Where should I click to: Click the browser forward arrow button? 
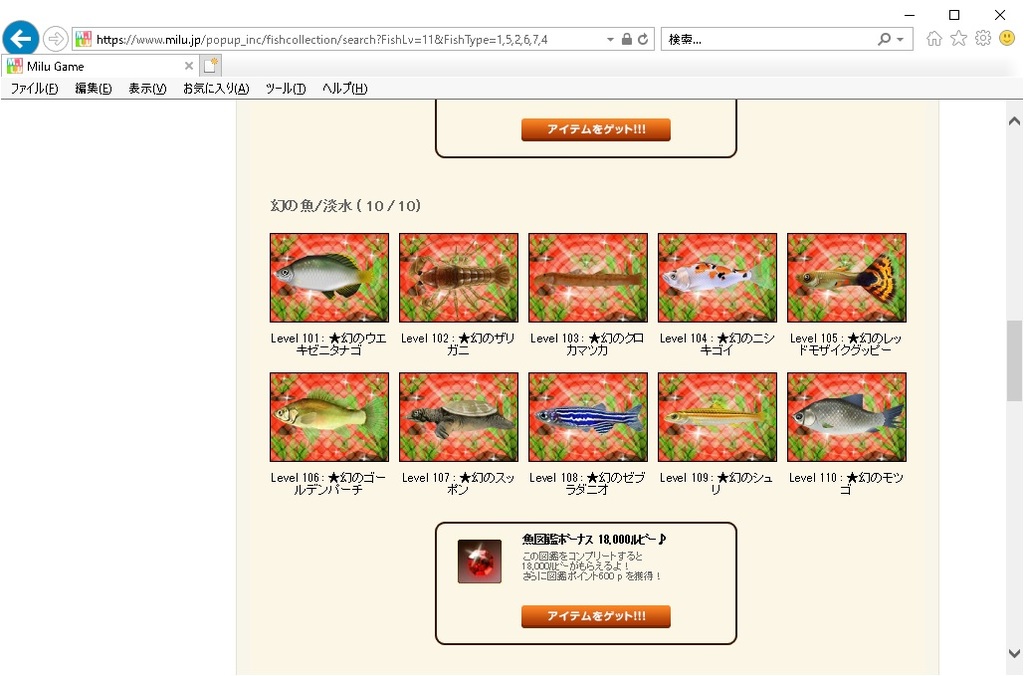pos(56,39)
